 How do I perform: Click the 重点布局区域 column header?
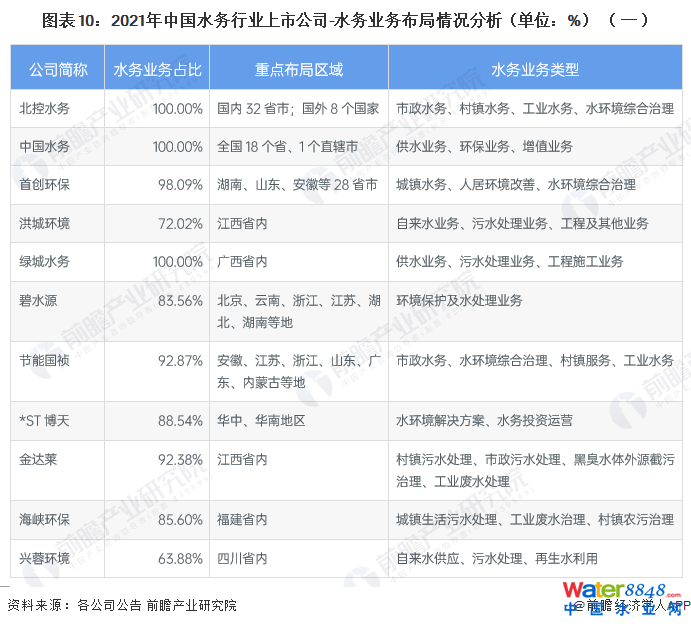[x=298, y=70]
